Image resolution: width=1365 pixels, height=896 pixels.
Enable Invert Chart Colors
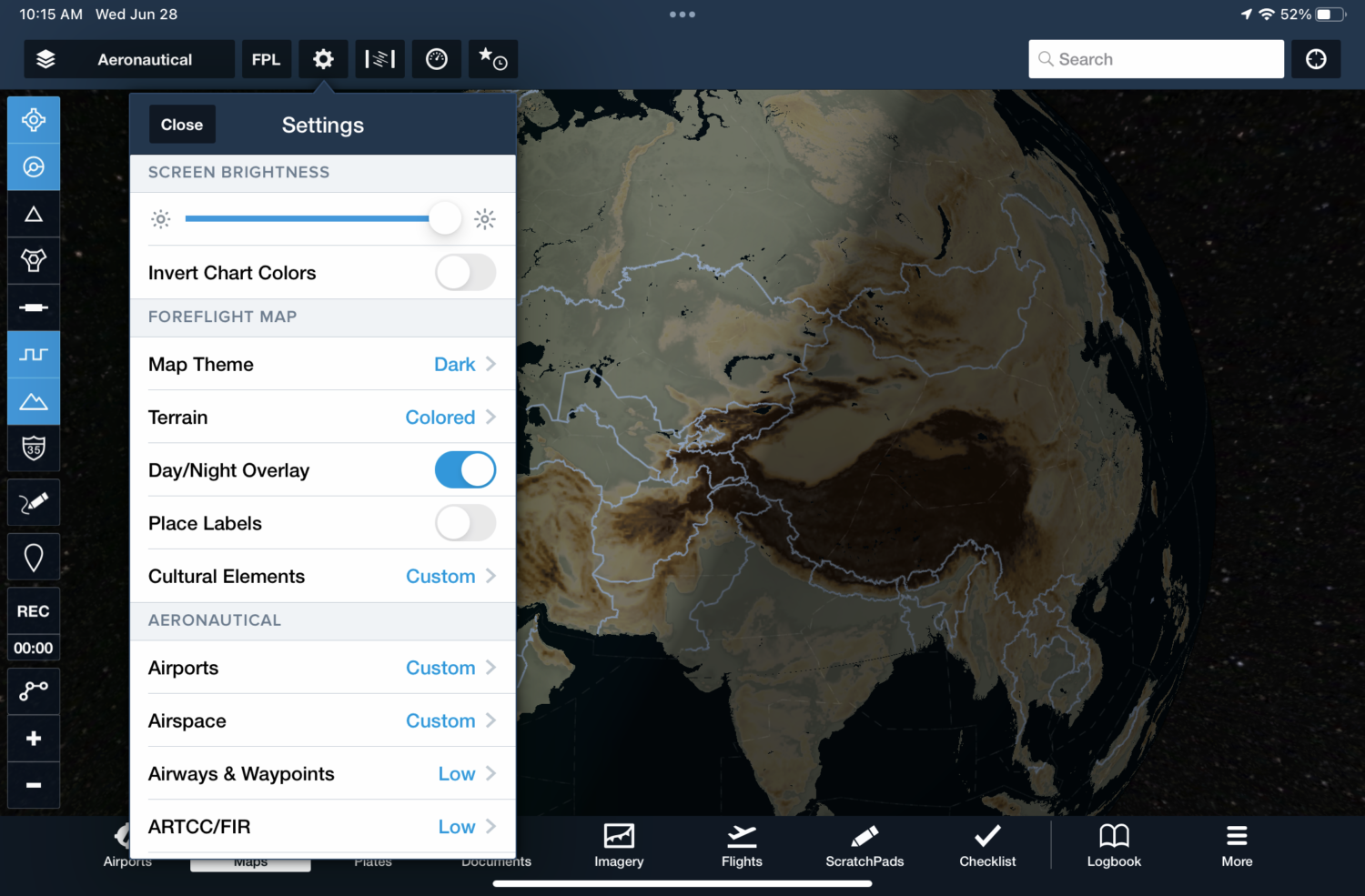pyautogui.click(x=465, y=273)
